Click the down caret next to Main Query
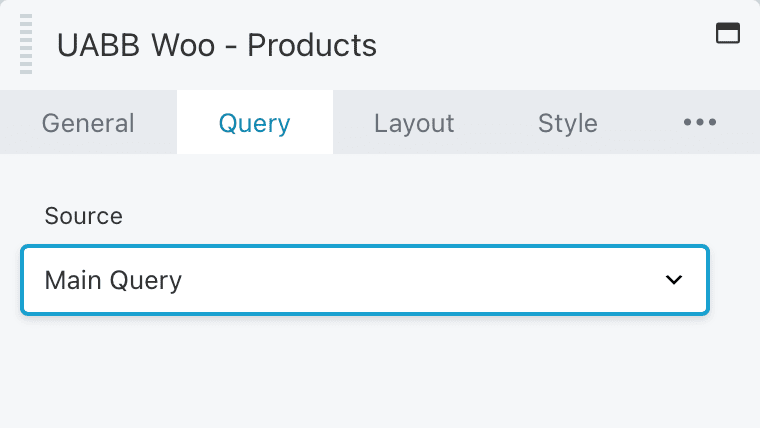The image size is (760, 428). point(674,280)
